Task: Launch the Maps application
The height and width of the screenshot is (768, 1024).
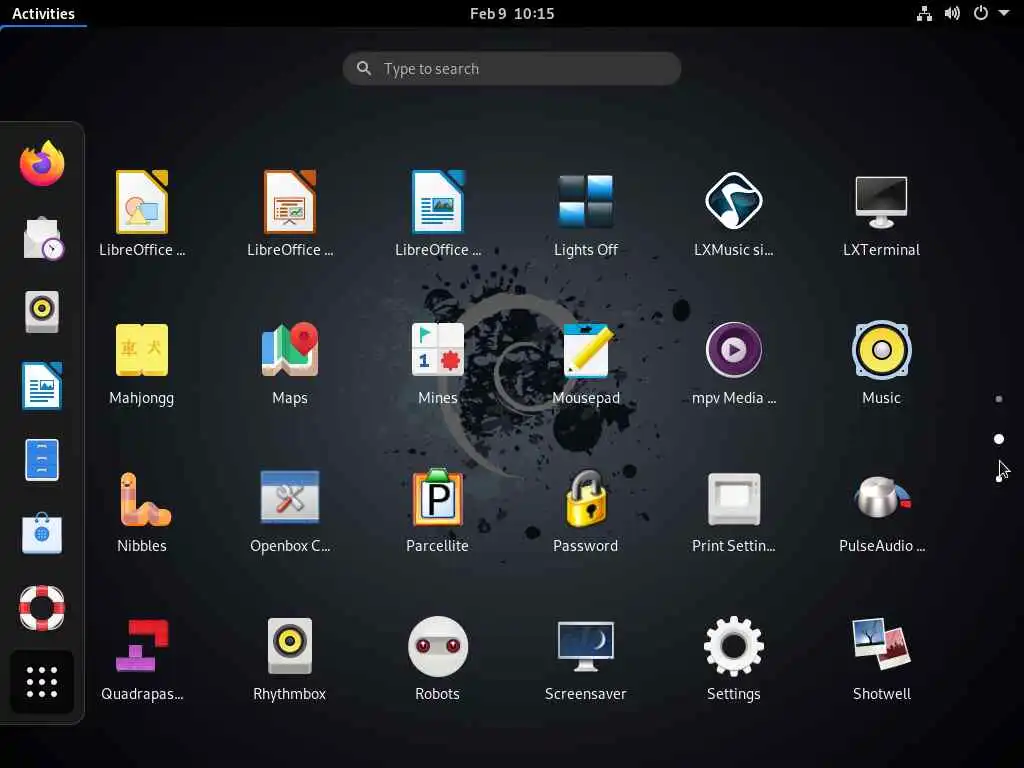Action: [x=289, y=349]
